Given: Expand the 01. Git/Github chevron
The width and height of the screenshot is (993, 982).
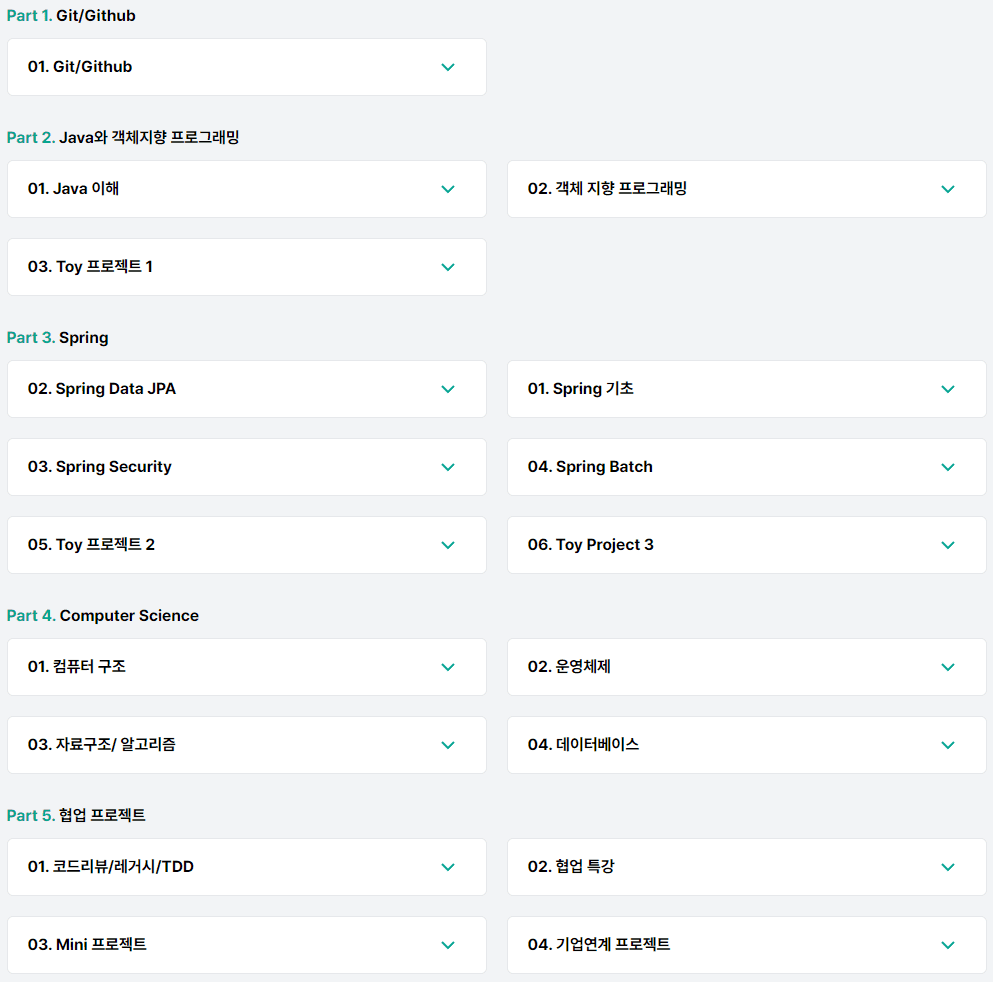Looking at the screenshot, I should click(x=448, y=67).
